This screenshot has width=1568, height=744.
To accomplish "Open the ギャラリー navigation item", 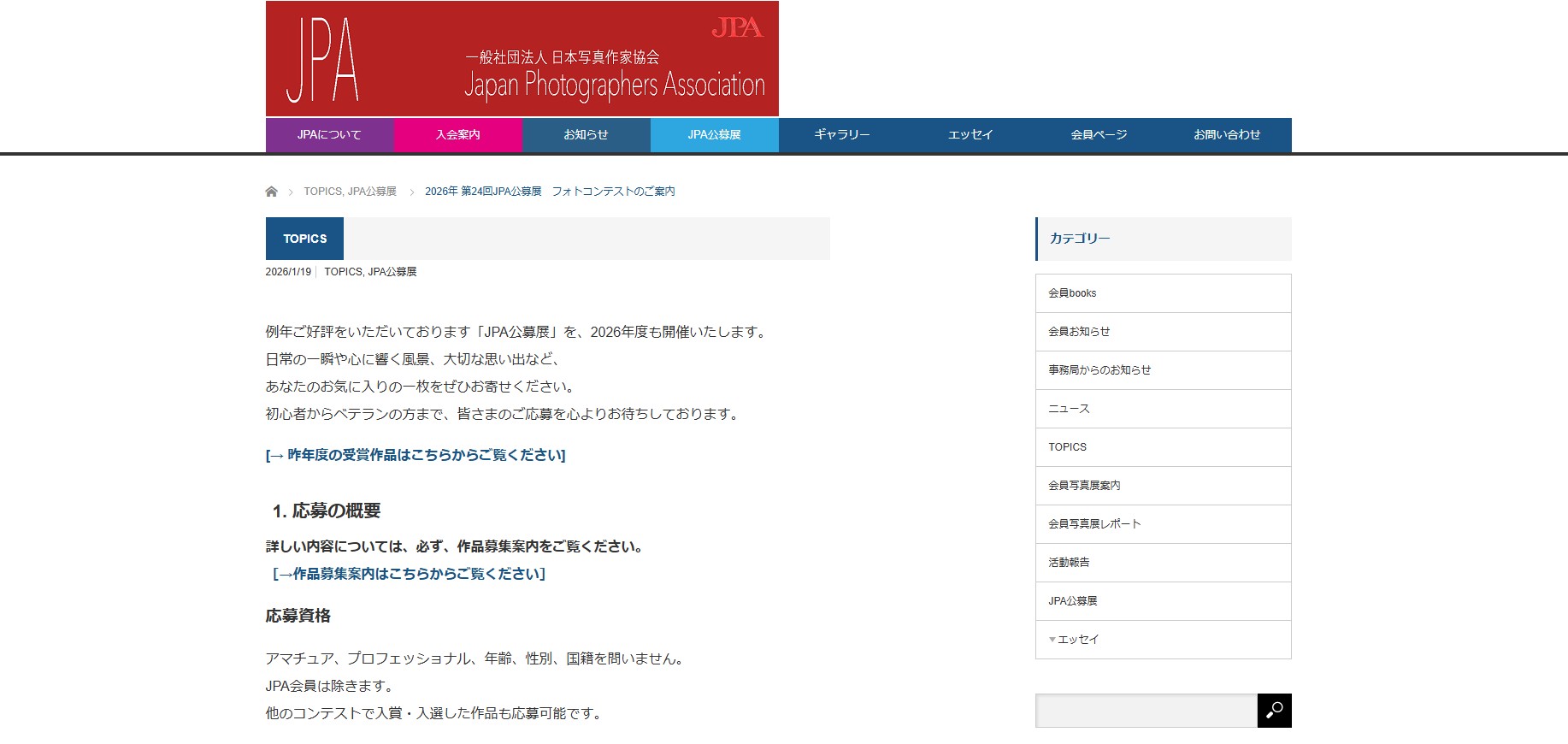I will pyautogui.click(x=842, y=135).
